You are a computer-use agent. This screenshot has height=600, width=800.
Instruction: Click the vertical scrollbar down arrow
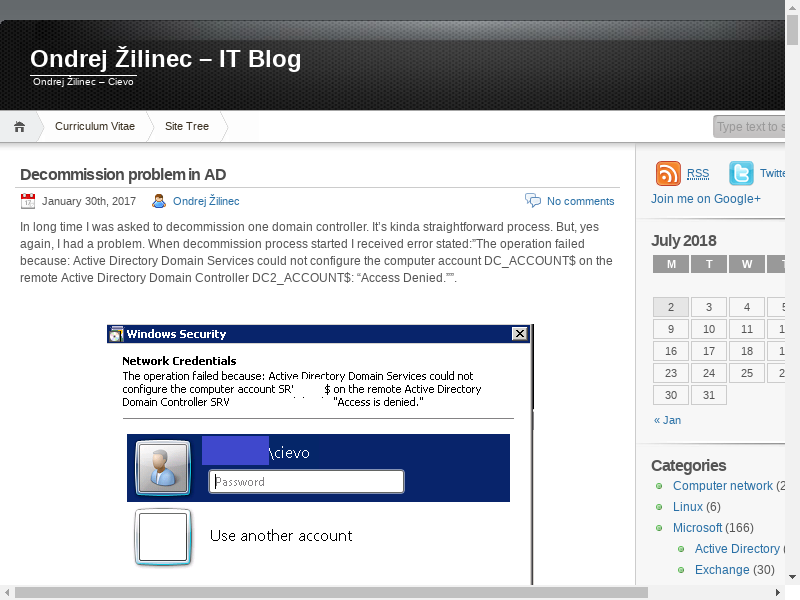pos(792,578)
